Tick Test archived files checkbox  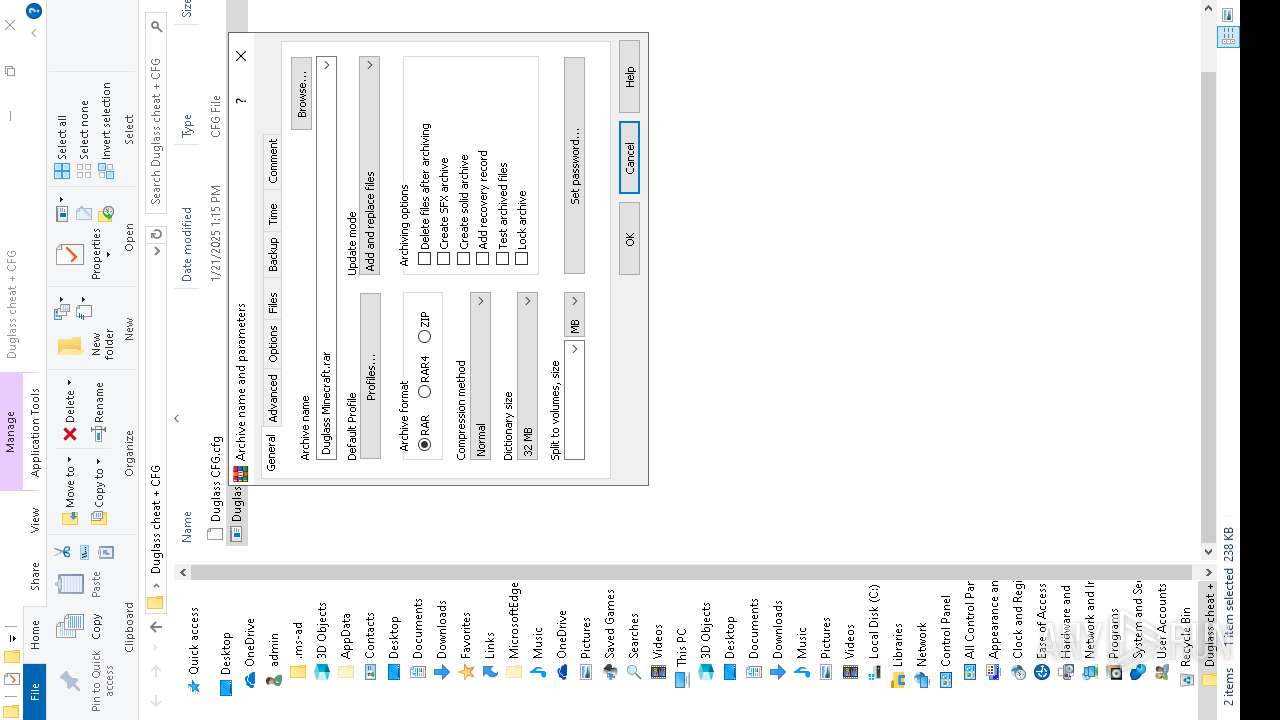tap(502, 258)
